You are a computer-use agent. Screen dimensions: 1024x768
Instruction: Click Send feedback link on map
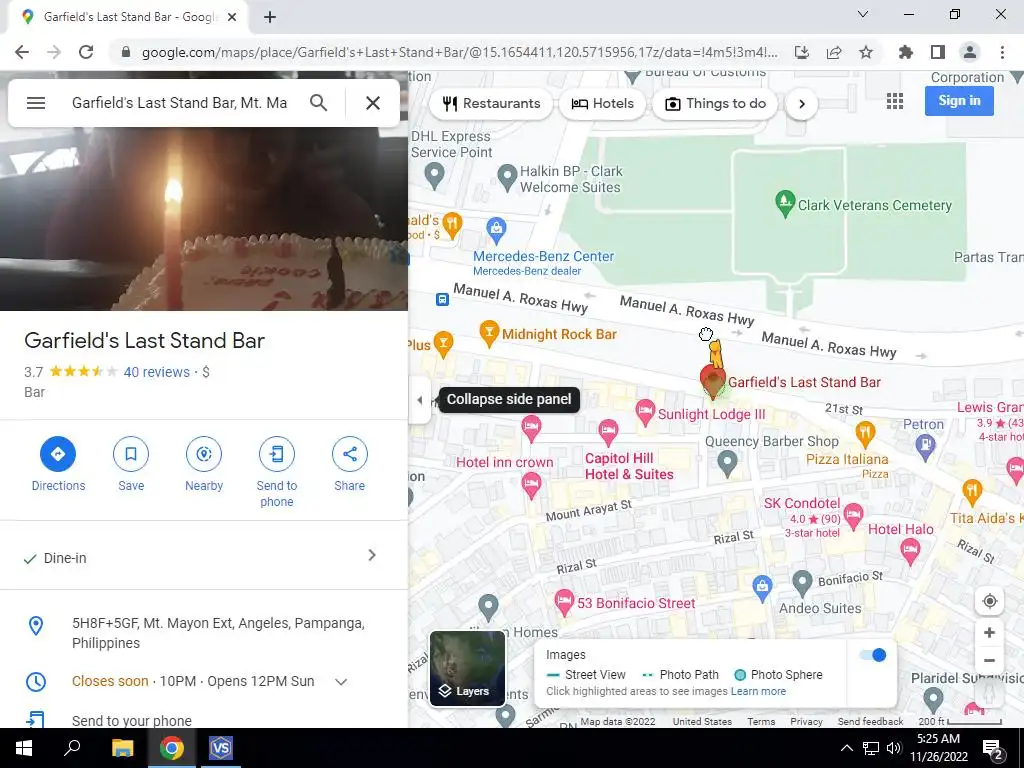[x=871, y=722]
